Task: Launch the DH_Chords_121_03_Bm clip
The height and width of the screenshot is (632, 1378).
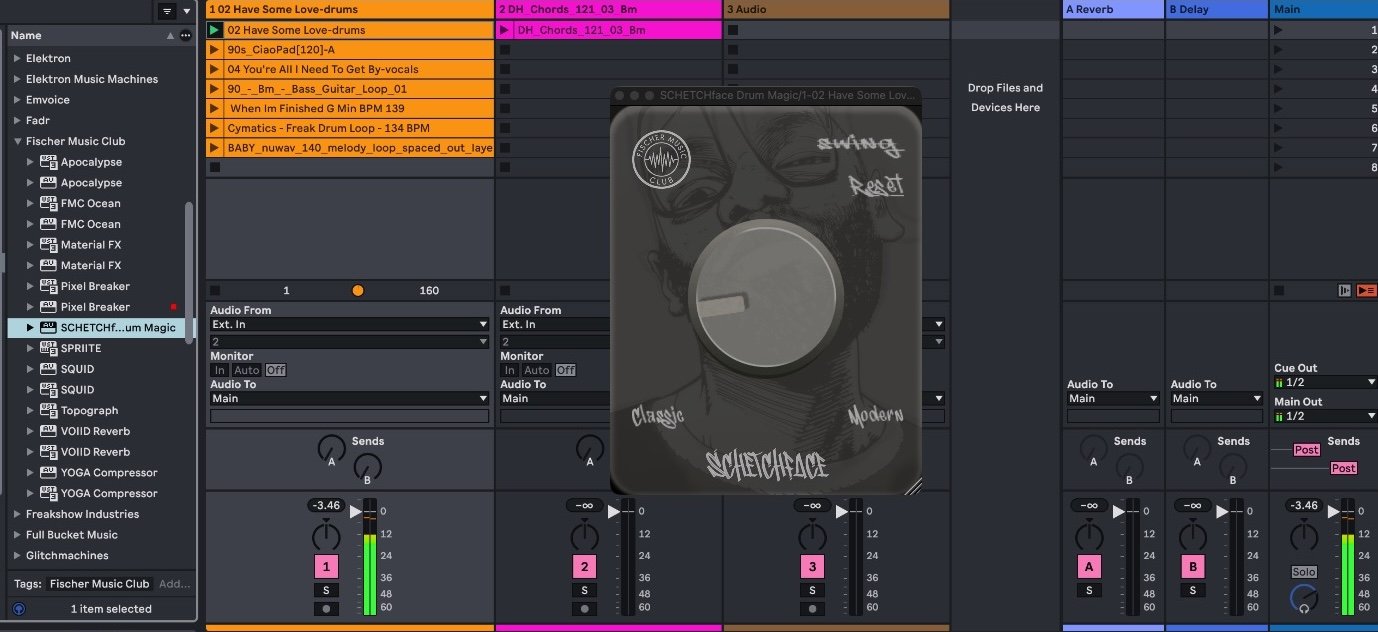Action: 505,30
